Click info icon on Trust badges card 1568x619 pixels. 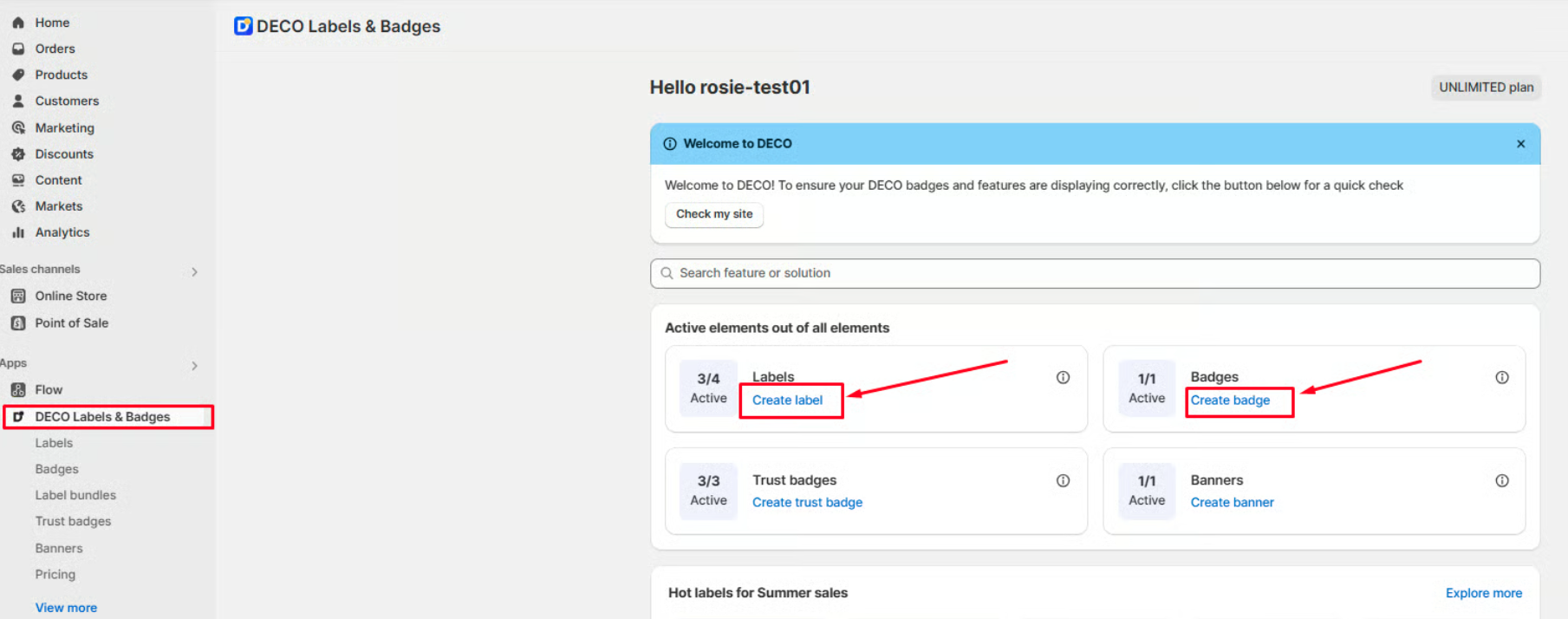coord(1063,480)
